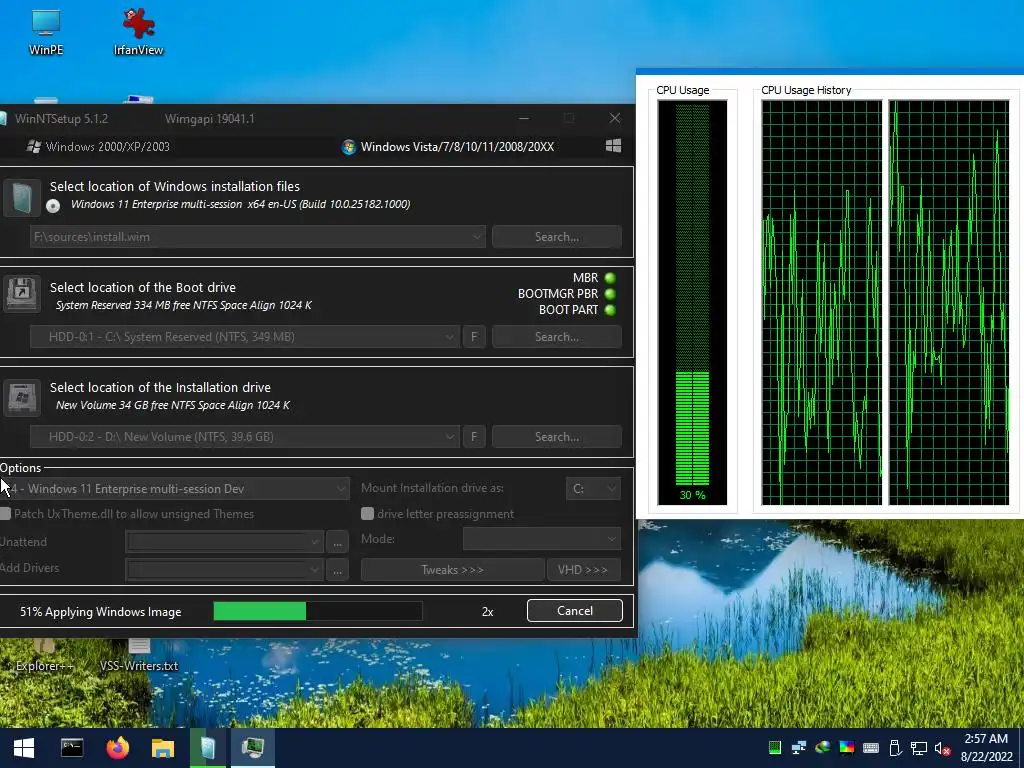Open the Unattend file dropdown
Screen dimensions: 1024x768
click(x=224, y=541)
